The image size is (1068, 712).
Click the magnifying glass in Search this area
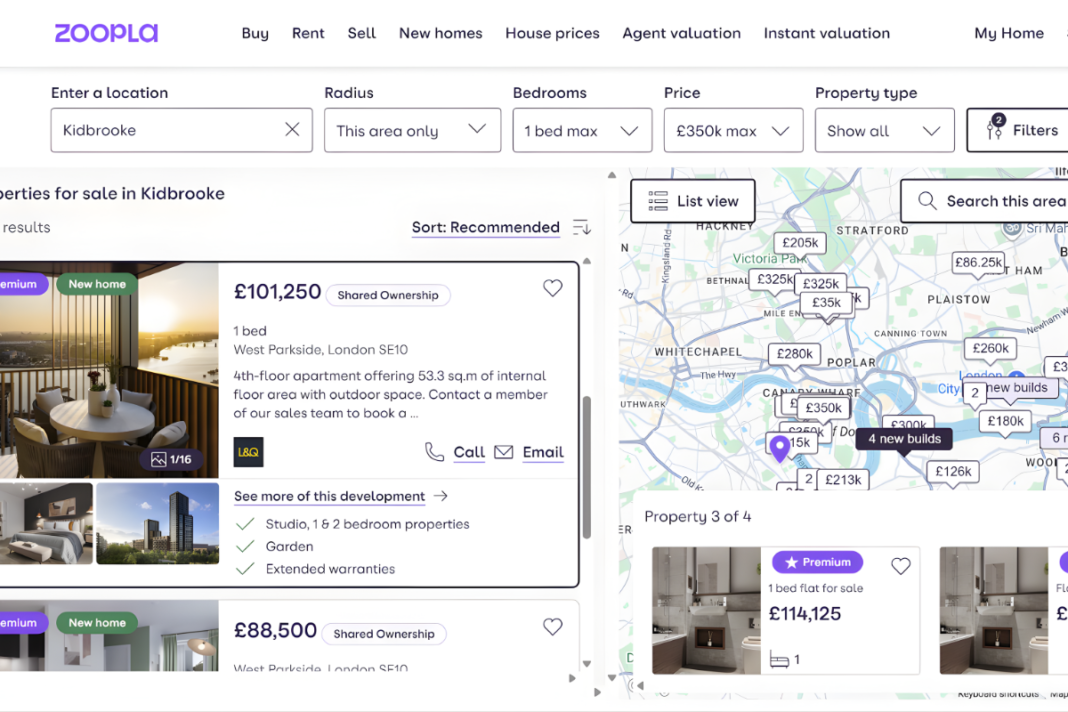click(928, 200)
